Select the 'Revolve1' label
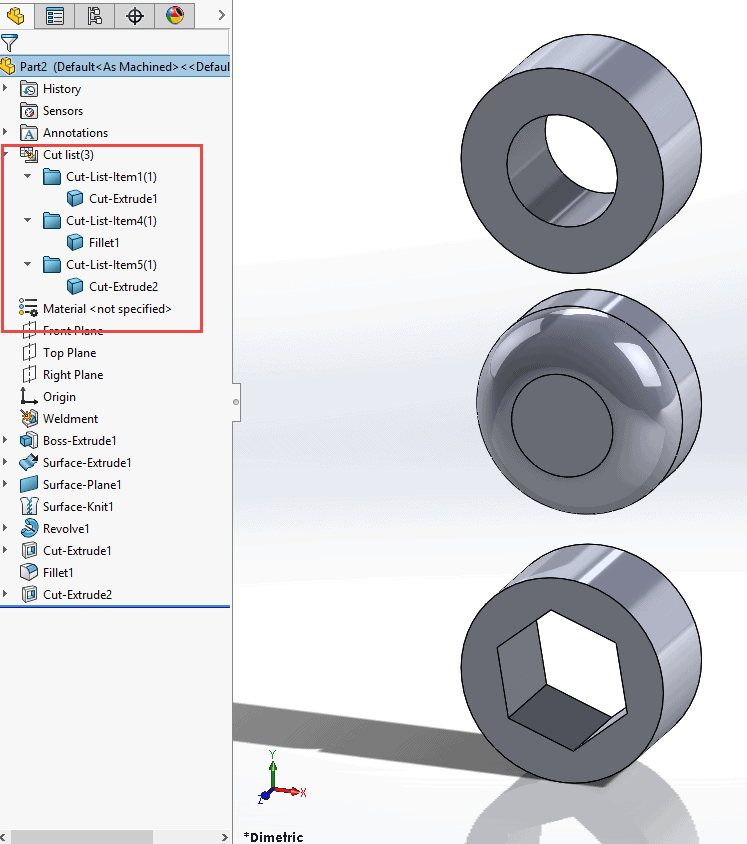Image resolution: width=747 pixels, height=844 pixels. [66, 529]
